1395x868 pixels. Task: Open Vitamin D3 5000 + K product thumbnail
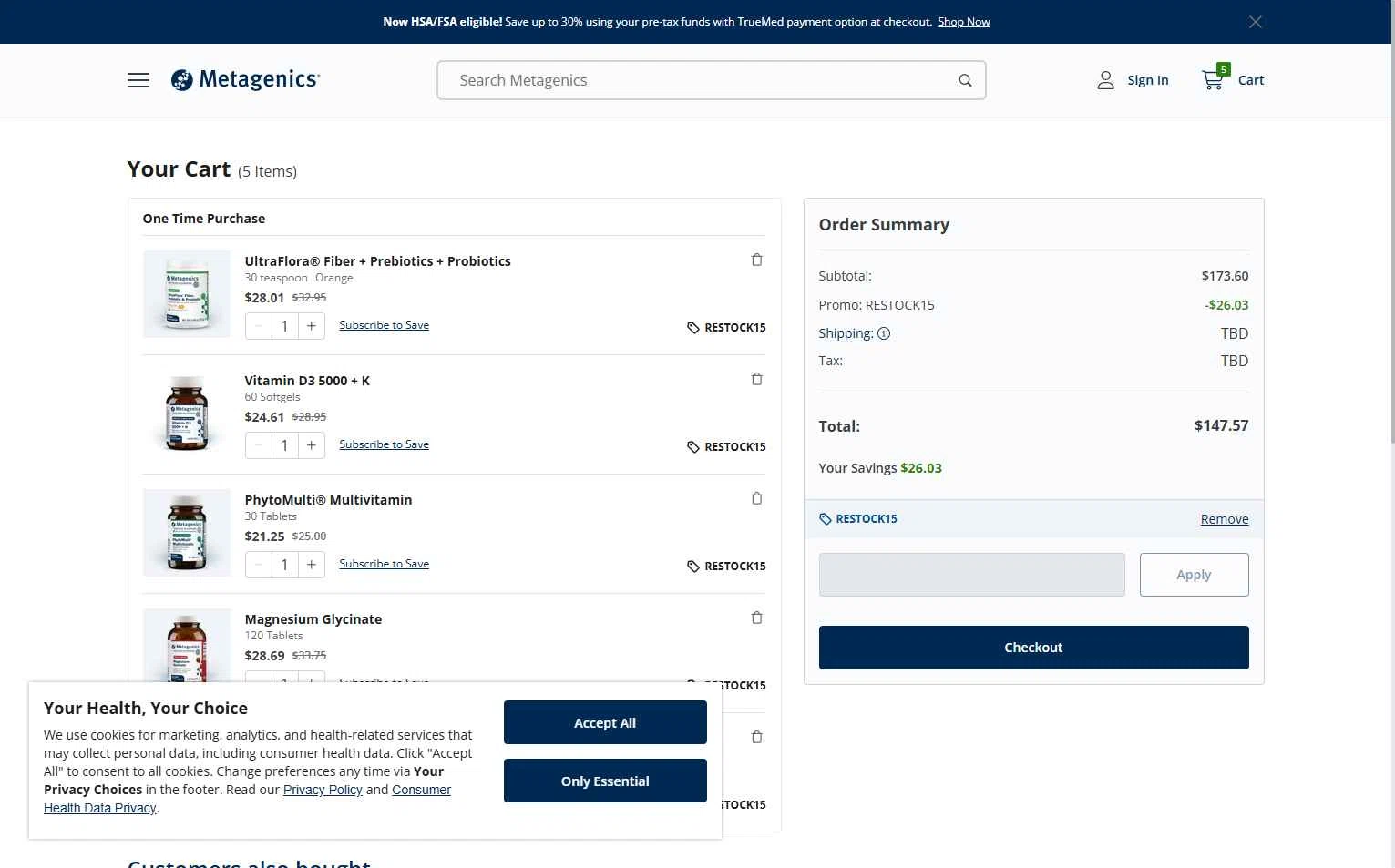(187, 414)
